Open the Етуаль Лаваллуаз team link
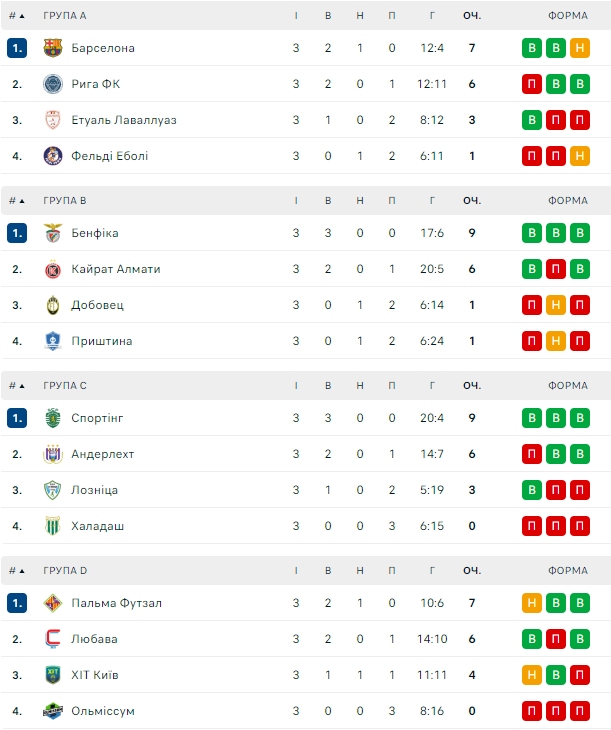Image resolution: width=611 pixels, height=730 pixels. point(124,120)
